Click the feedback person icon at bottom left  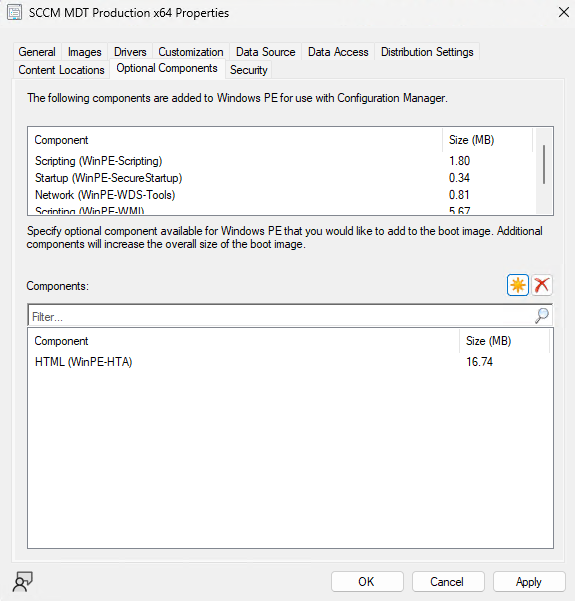[x=23, y=581]
